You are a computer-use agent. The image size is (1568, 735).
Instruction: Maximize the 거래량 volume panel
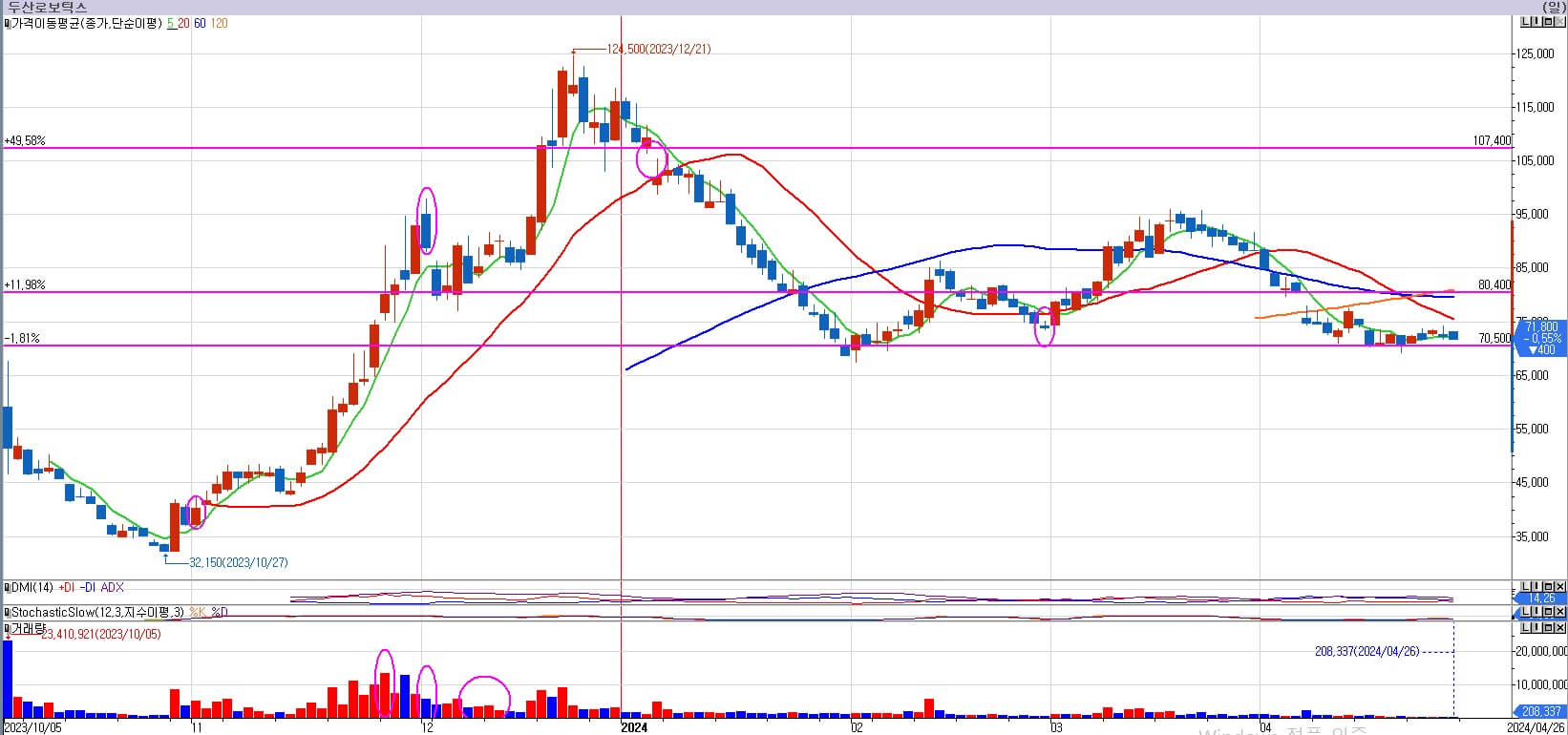pos(1548,627)
